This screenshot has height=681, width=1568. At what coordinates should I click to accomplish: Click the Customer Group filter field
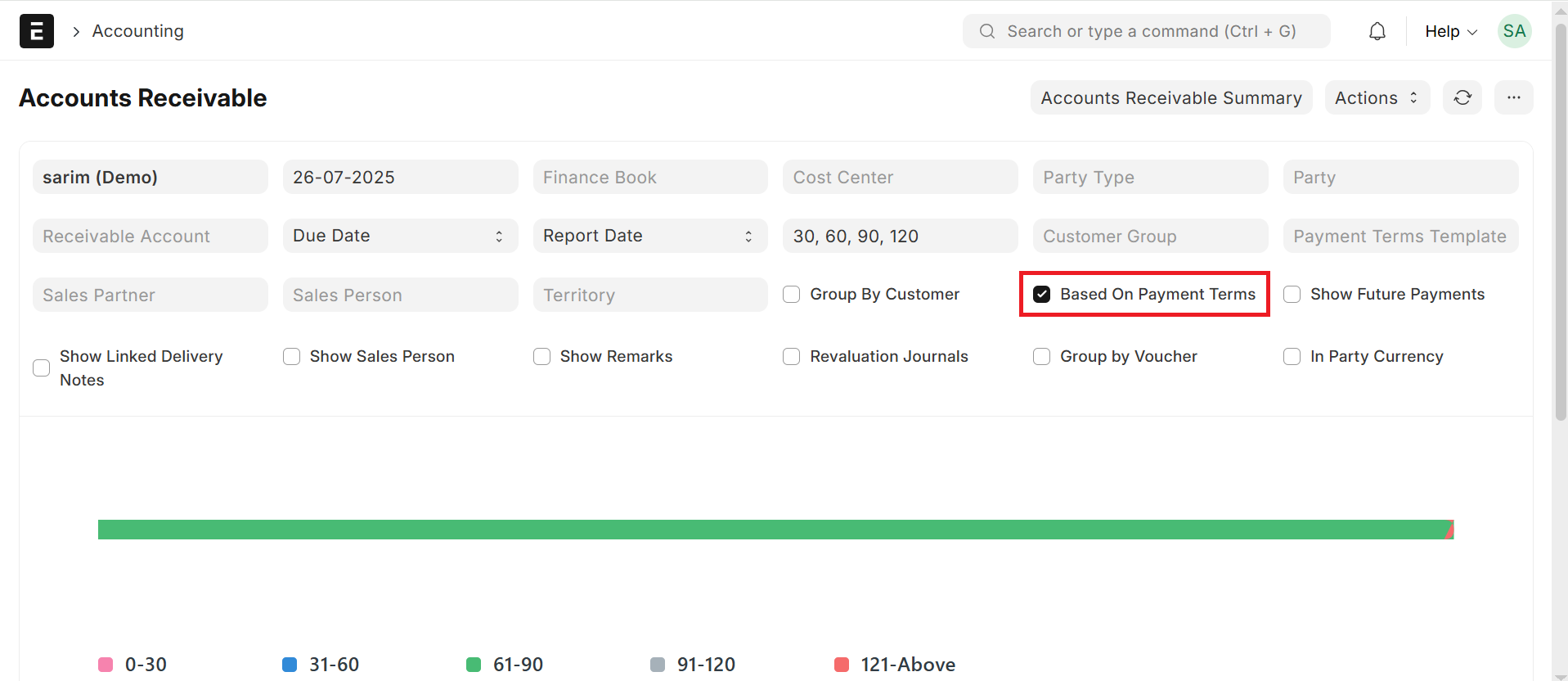pyautogui.click(x=1149, y=236)
